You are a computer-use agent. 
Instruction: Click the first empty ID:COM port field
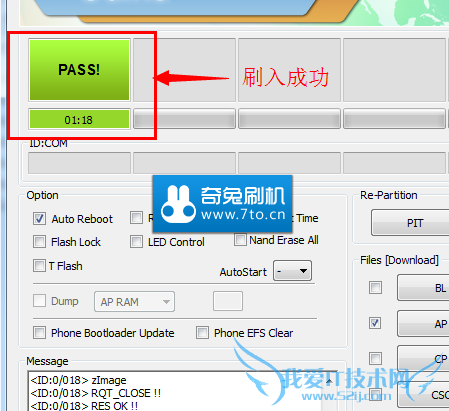pos(79,163)
